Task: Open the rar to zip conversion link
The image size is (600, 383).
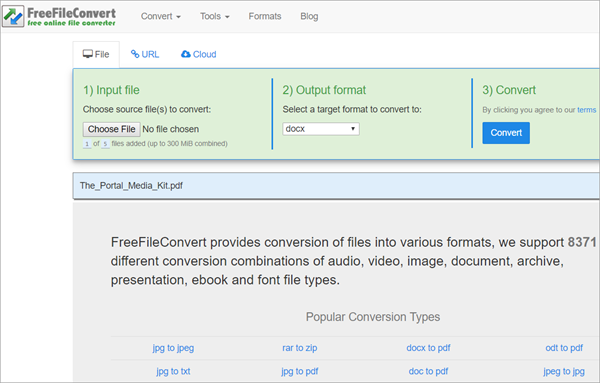Action: point(300,348)
